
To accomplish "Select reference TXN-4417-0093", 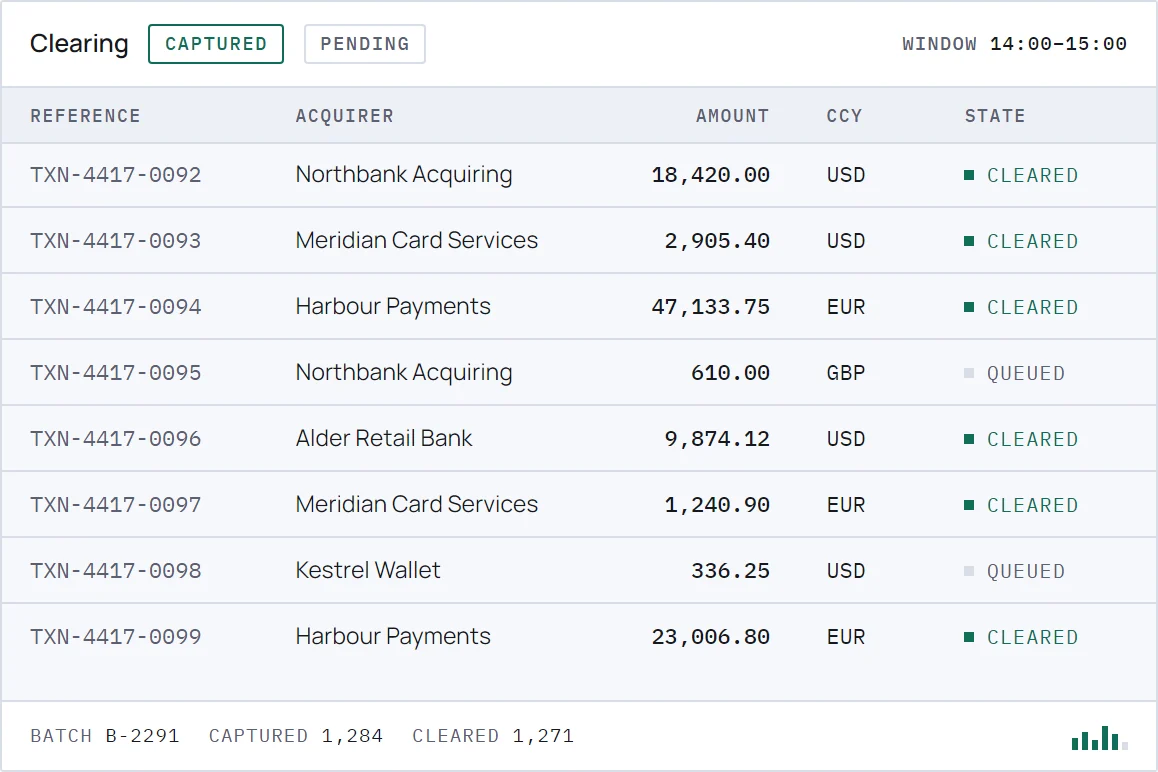I will tap(115, 241).
